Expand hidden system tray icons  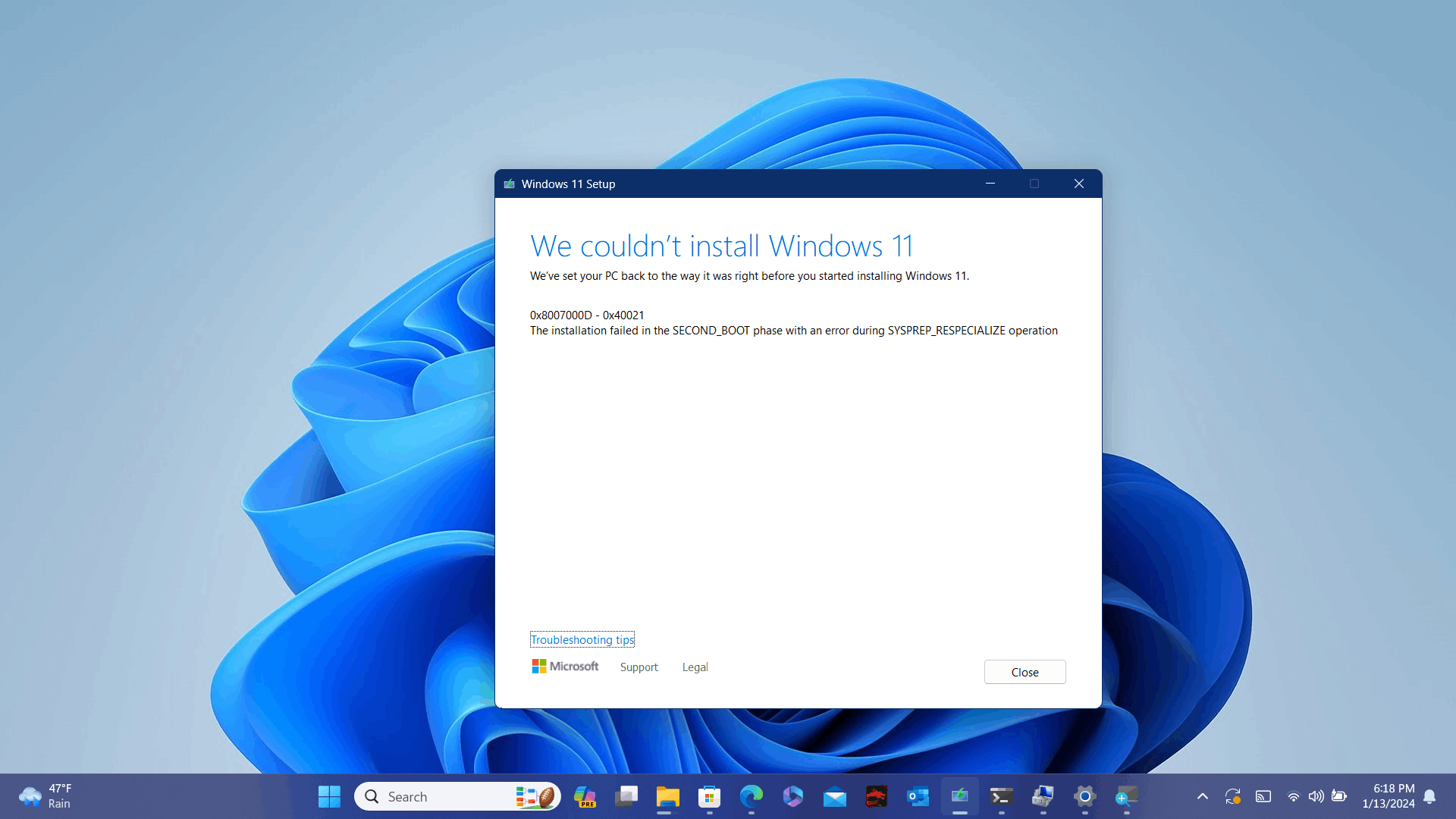click(x=1202, y=796)
